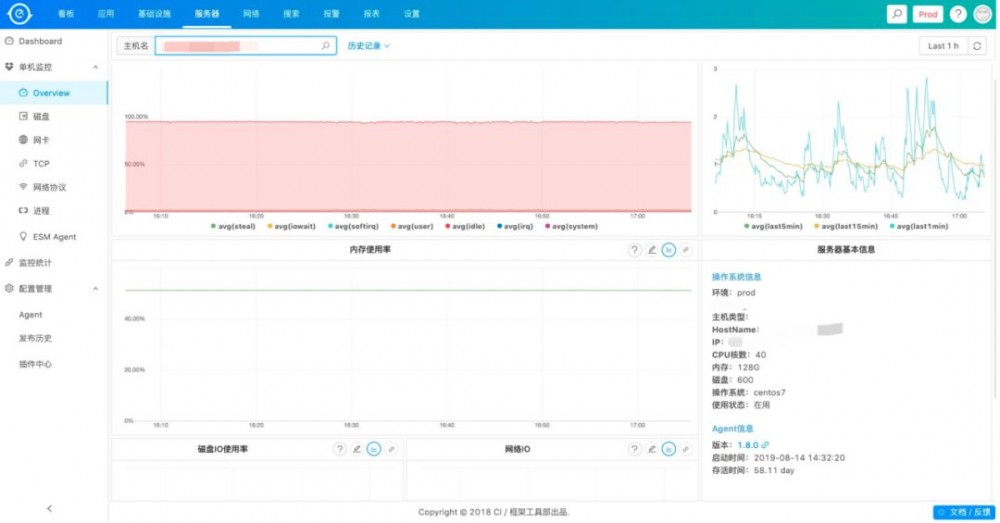The width and height of the screenshot is (1000, 523).
Task: Switch to the 应用 top tab
Action: (106, 13)
